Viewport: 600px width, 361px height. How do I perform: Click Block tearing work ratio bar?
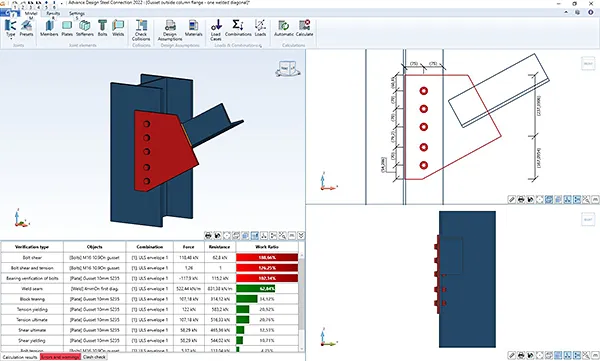click(247, 299)
